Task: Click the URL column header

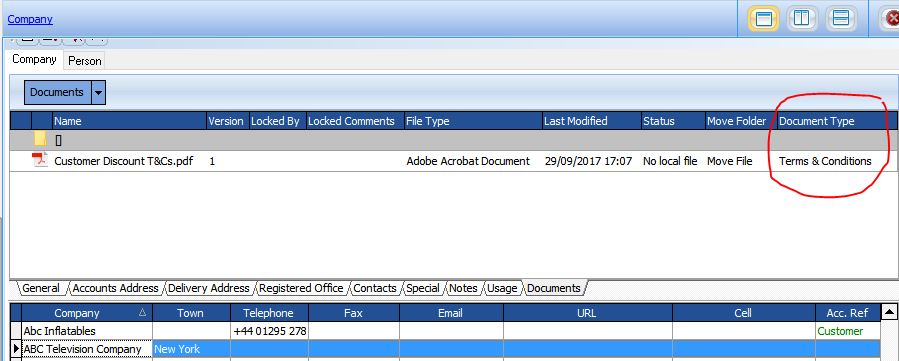Action: pyautogui.click(x=587, y=313)
